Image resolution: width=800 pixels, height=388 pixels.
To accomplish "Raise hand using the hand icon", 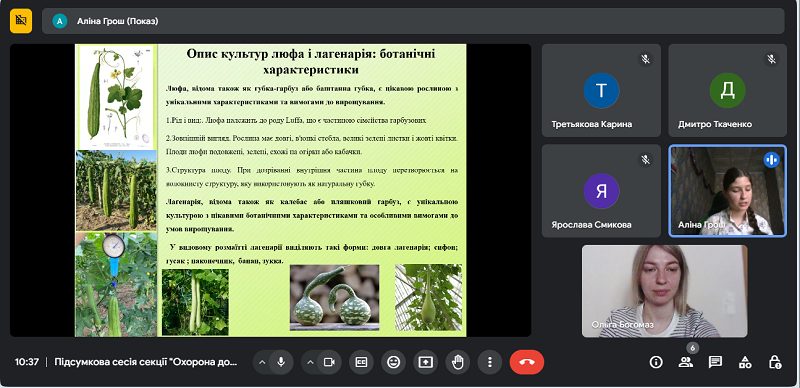I will [x=458, y=362].
